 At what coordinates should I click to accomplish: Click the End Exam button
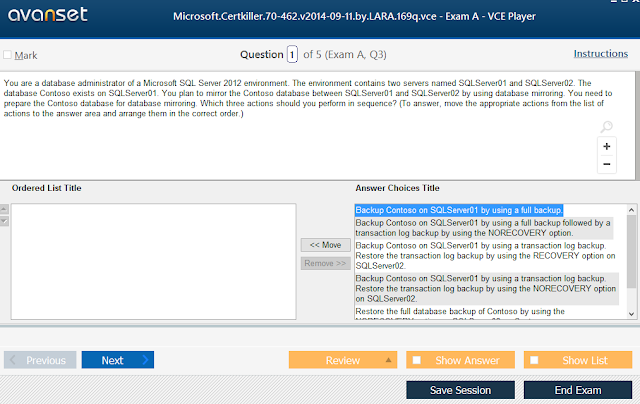click(578, 390)
